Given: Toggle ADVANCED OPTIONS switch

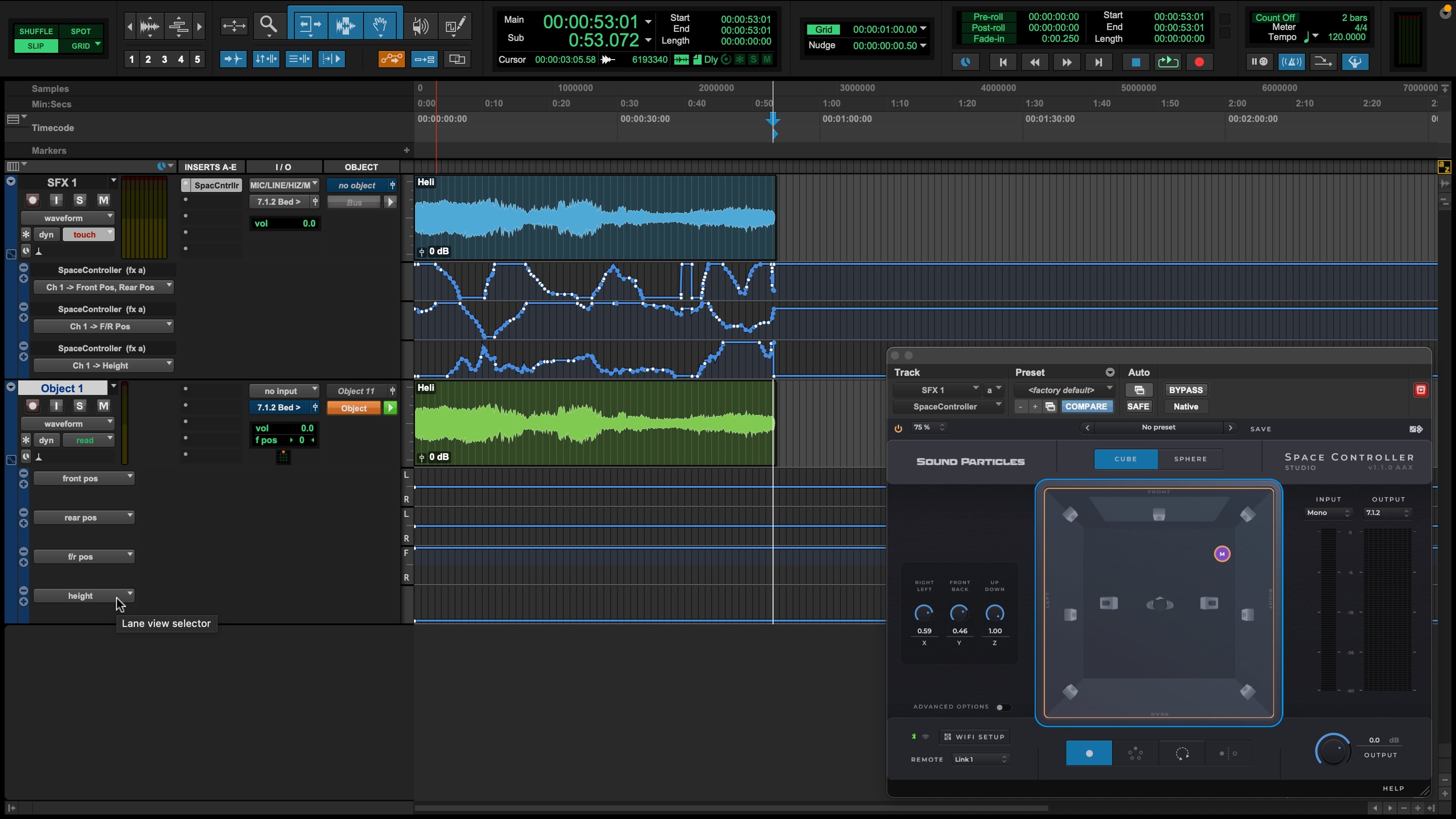Looking at the screenshot, I should tap(1002, 707).
